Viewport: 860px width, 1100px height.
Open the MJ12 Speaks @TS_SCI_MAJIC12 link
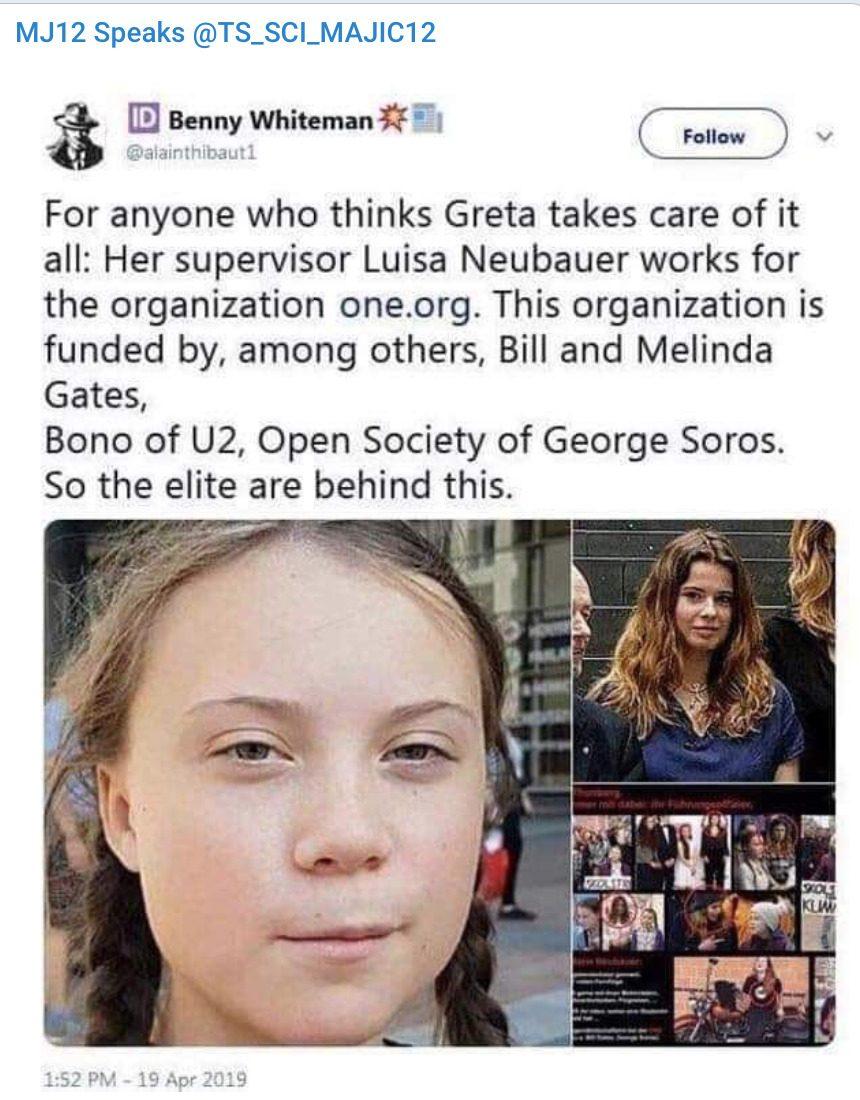pyautogui.click(x=225, y=32)
